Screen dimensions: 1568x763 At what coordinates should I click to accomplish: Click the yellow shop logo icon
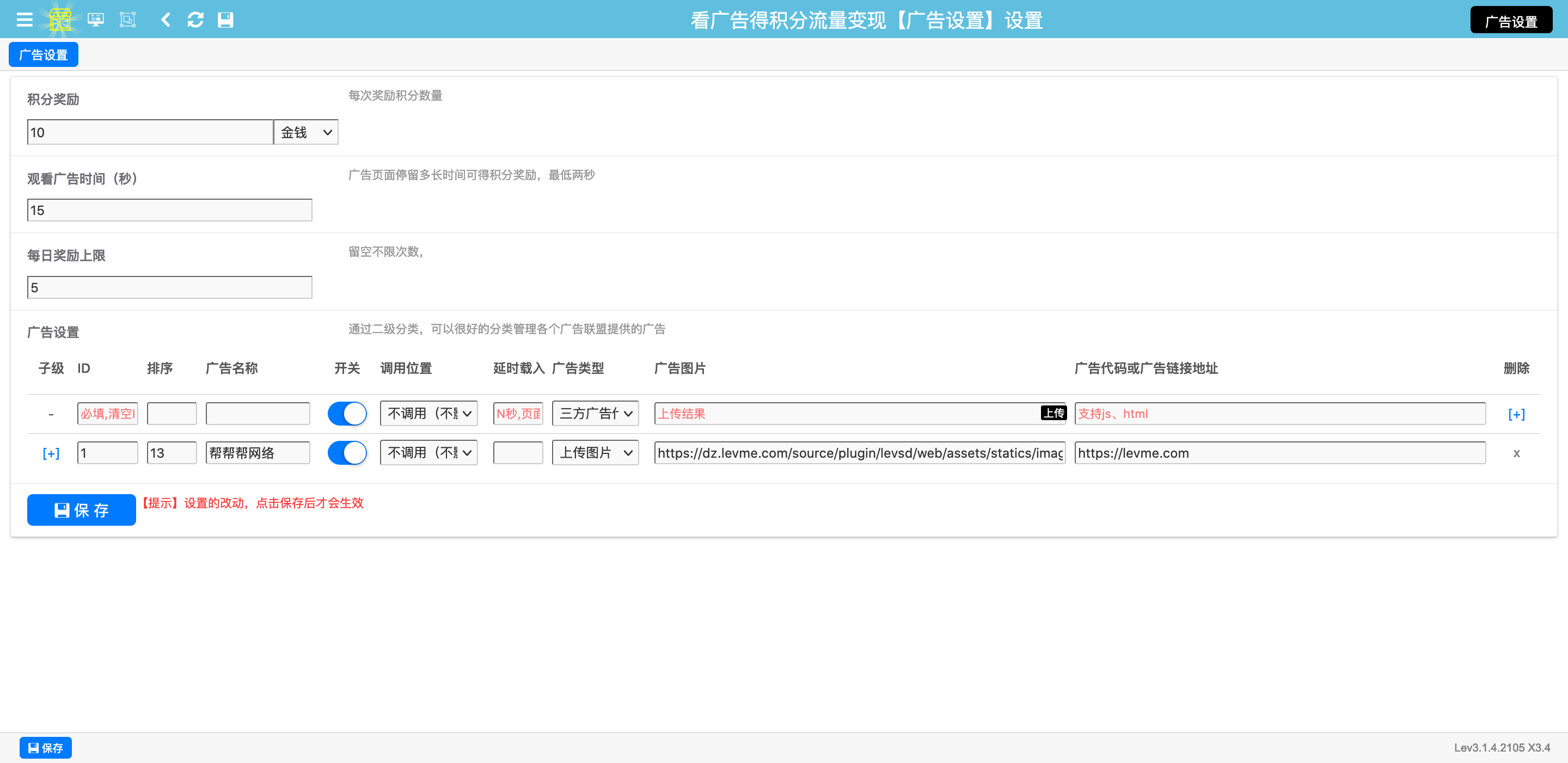tap(60, 20)
